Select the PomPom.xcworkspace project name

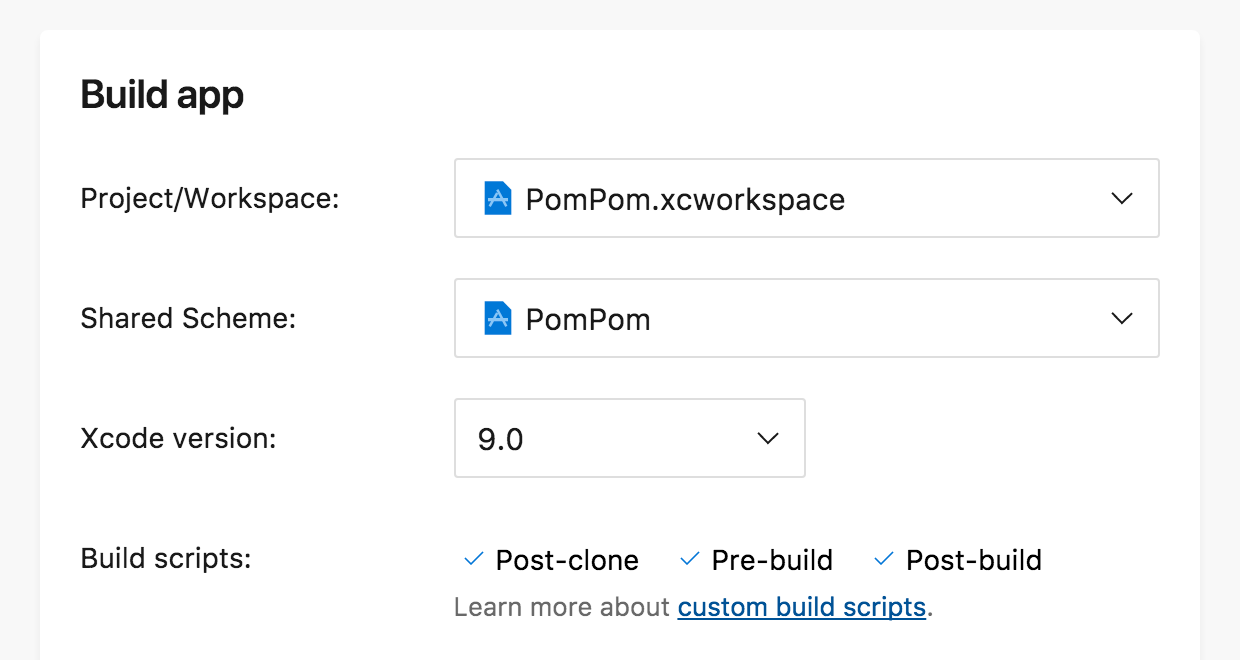coord(685,199)
